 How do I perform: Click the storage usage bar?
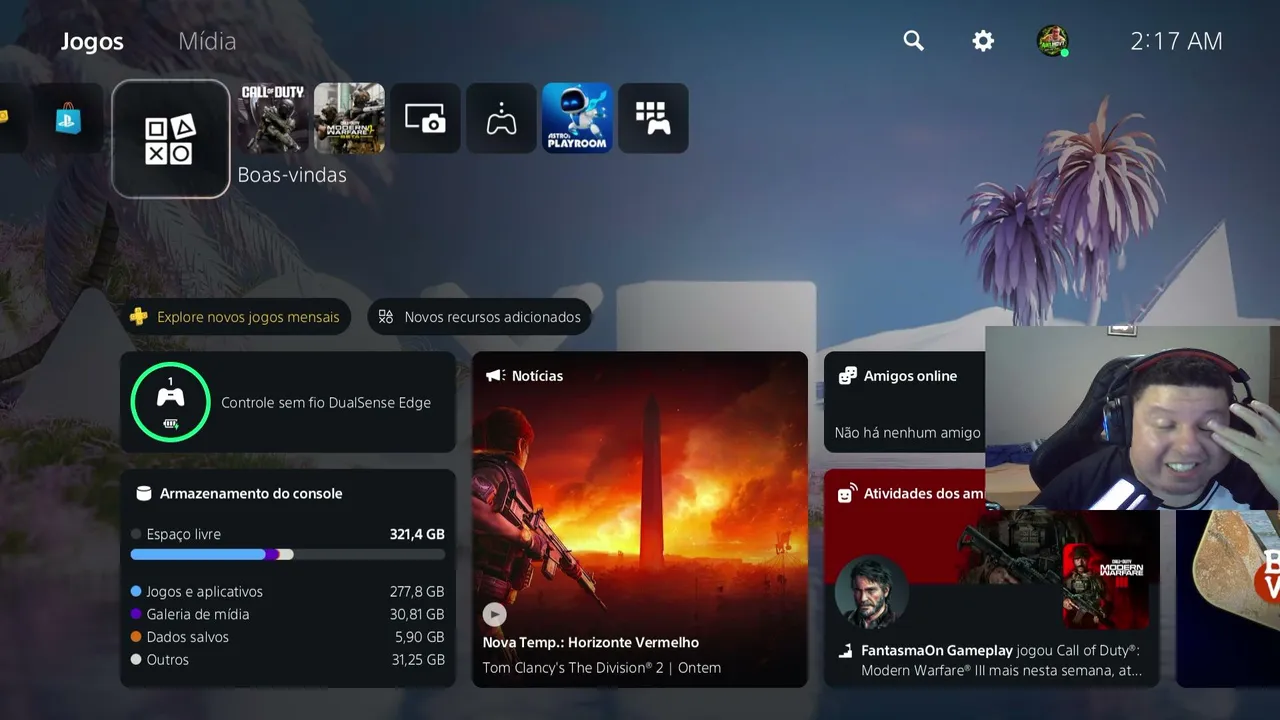(288, 554)
